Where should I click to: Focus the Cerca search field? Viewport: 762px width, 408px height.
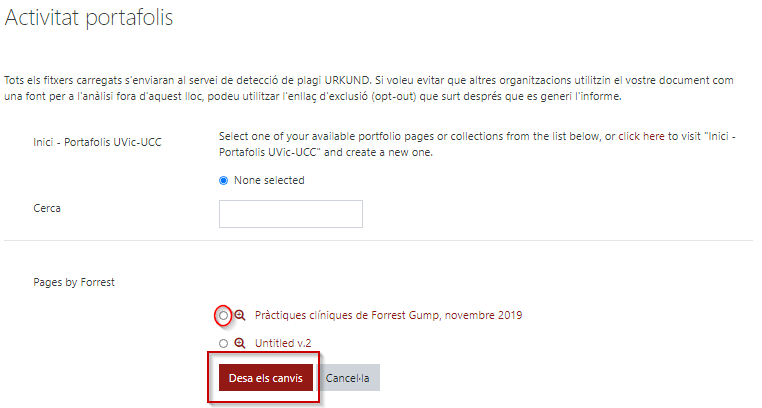coord(291,214)
